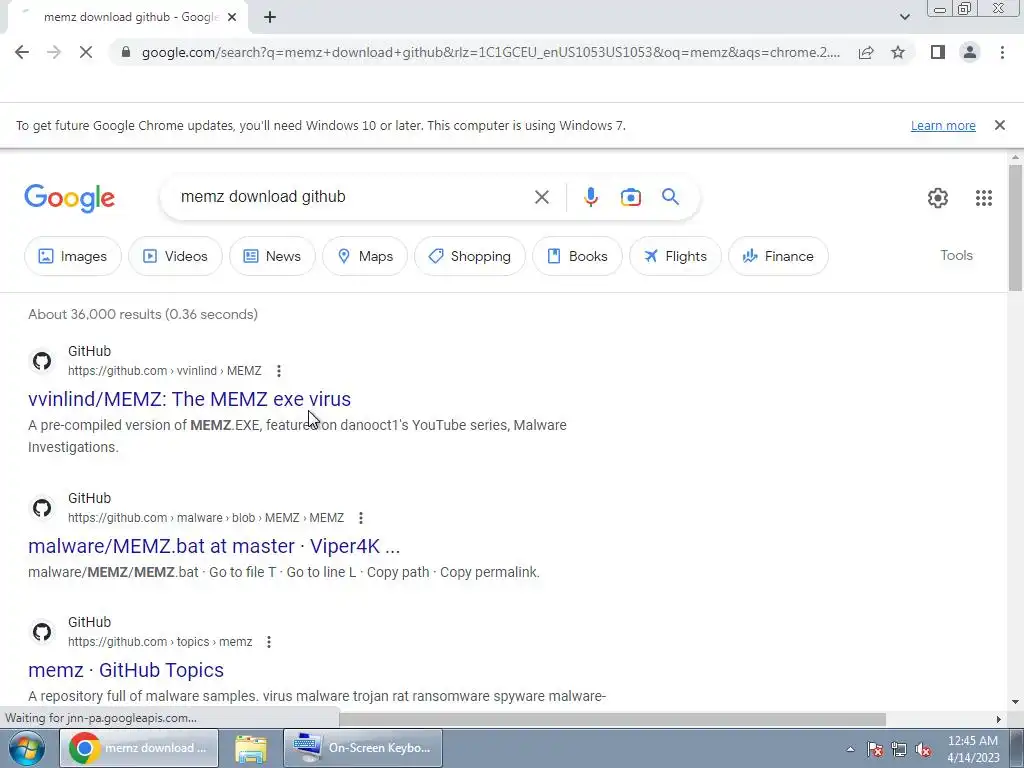Expand the tab search chevron
1024x768 pixels.
click(x=904, y=17)
